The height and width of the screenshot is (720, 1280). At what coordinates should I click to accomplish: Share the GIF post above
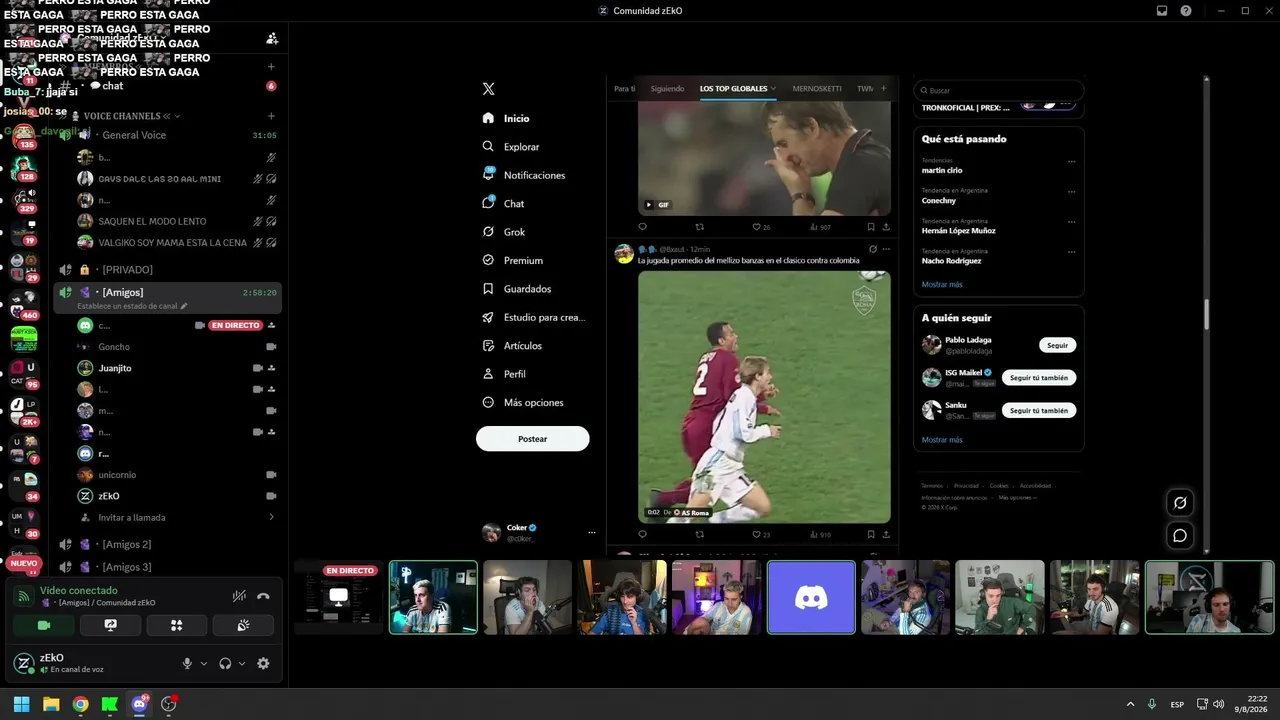point(886,227)
